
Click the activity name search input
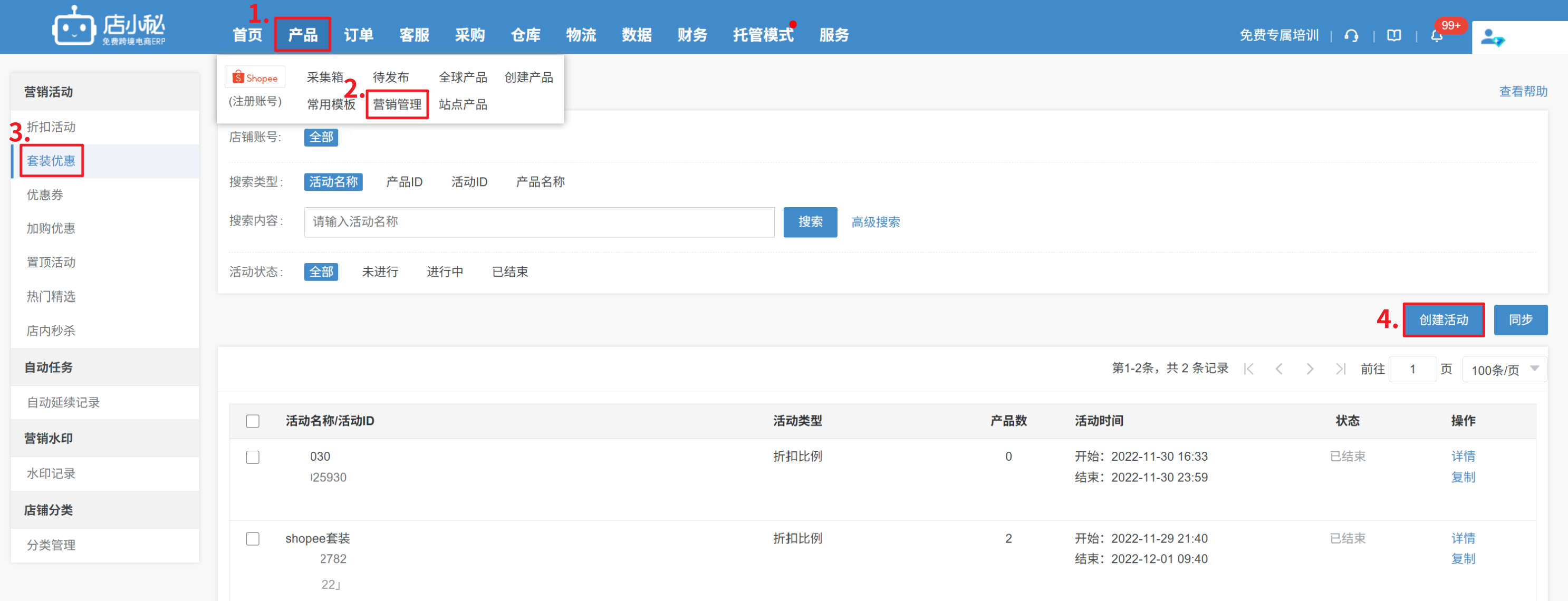click(x=538, y=222)
